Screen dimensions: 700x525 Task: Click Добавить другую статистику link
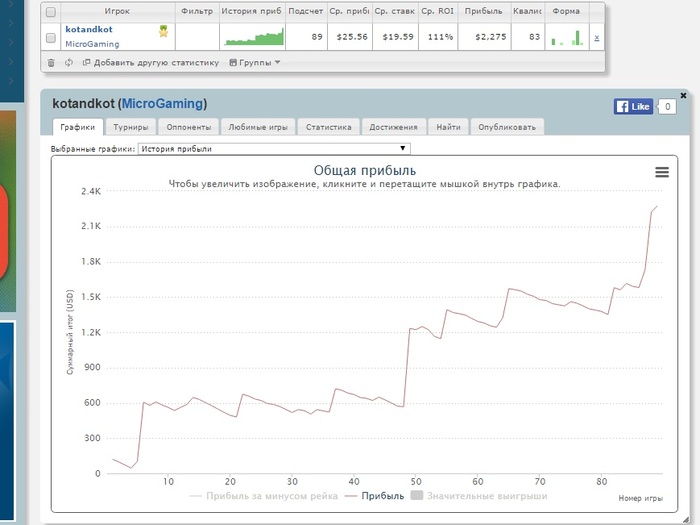coord(151,63)
